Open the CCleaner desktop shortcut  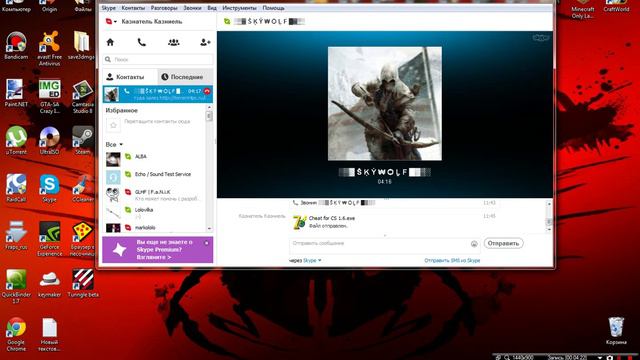point(82,188)
